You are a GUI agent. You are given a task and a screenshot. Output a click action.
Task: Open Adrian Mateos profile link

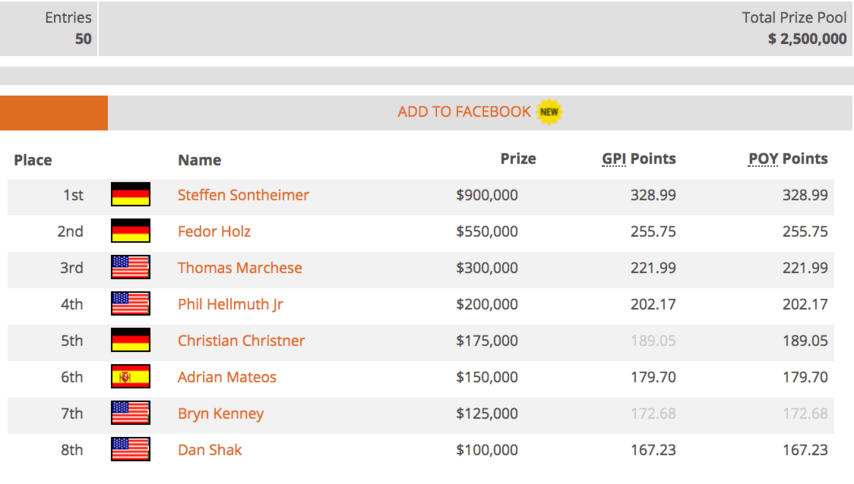point(227,377)
